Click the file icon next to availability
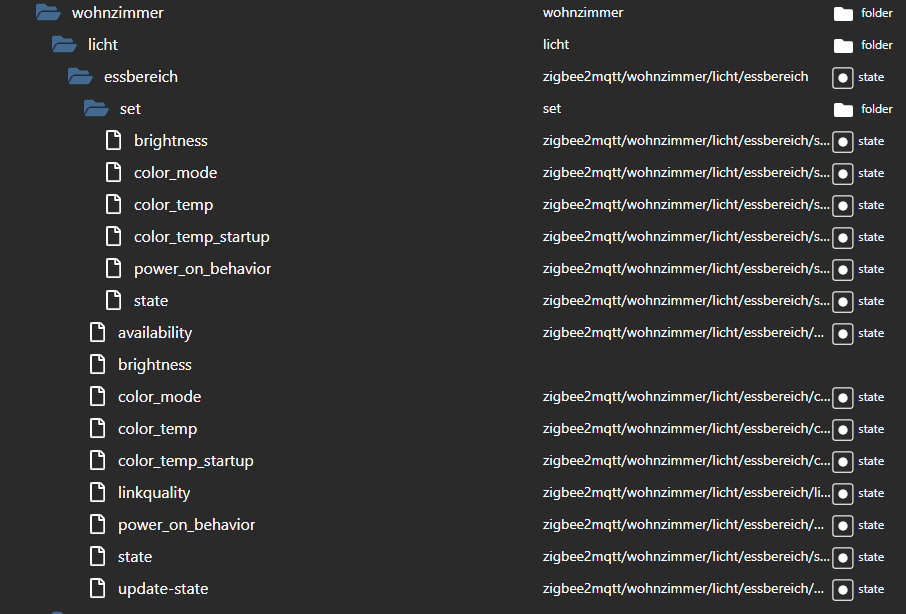 [x=97, y=333]
